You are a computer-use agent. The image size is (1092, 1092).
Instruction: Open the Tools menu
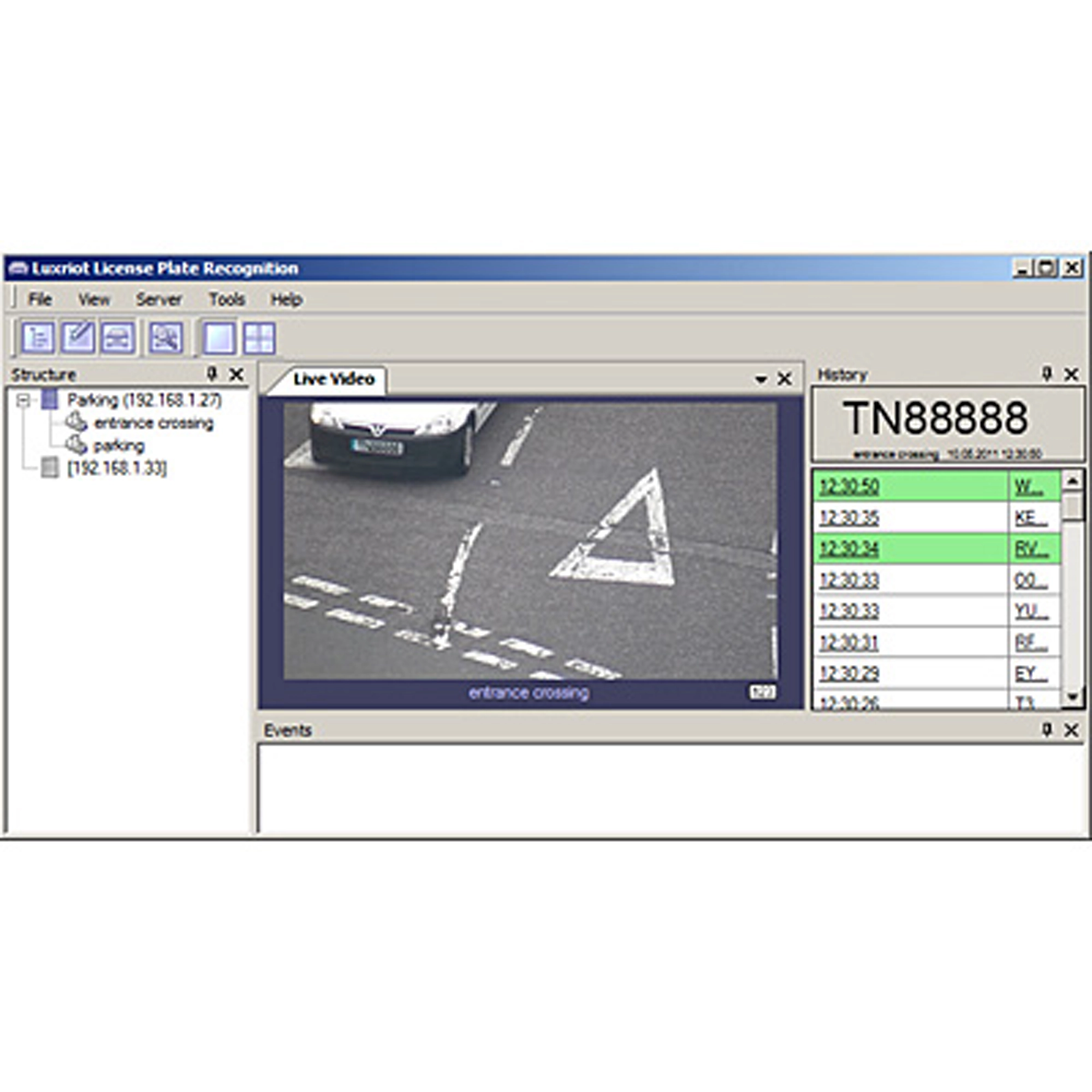tap(227, 299)
